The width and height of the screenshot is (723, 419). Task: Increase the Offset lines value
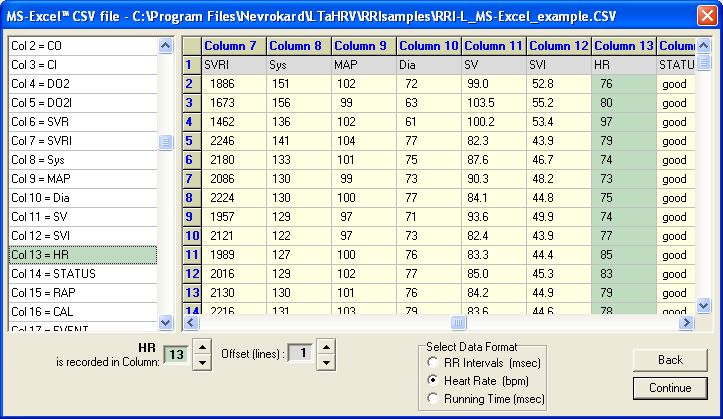(x=326, y=346)
